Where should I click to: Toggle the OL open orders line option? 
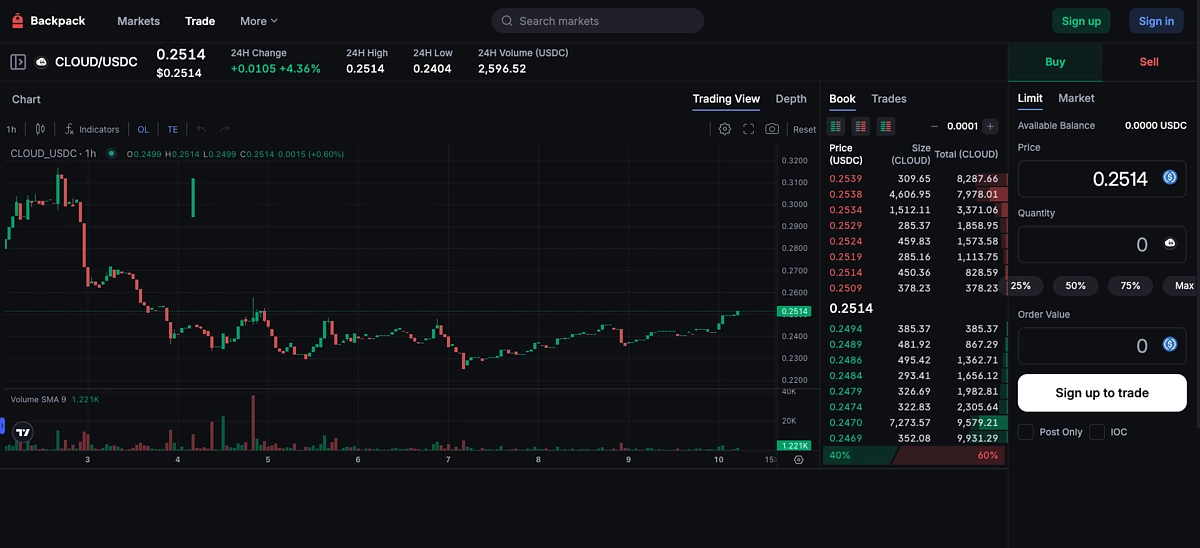(143, 129)
